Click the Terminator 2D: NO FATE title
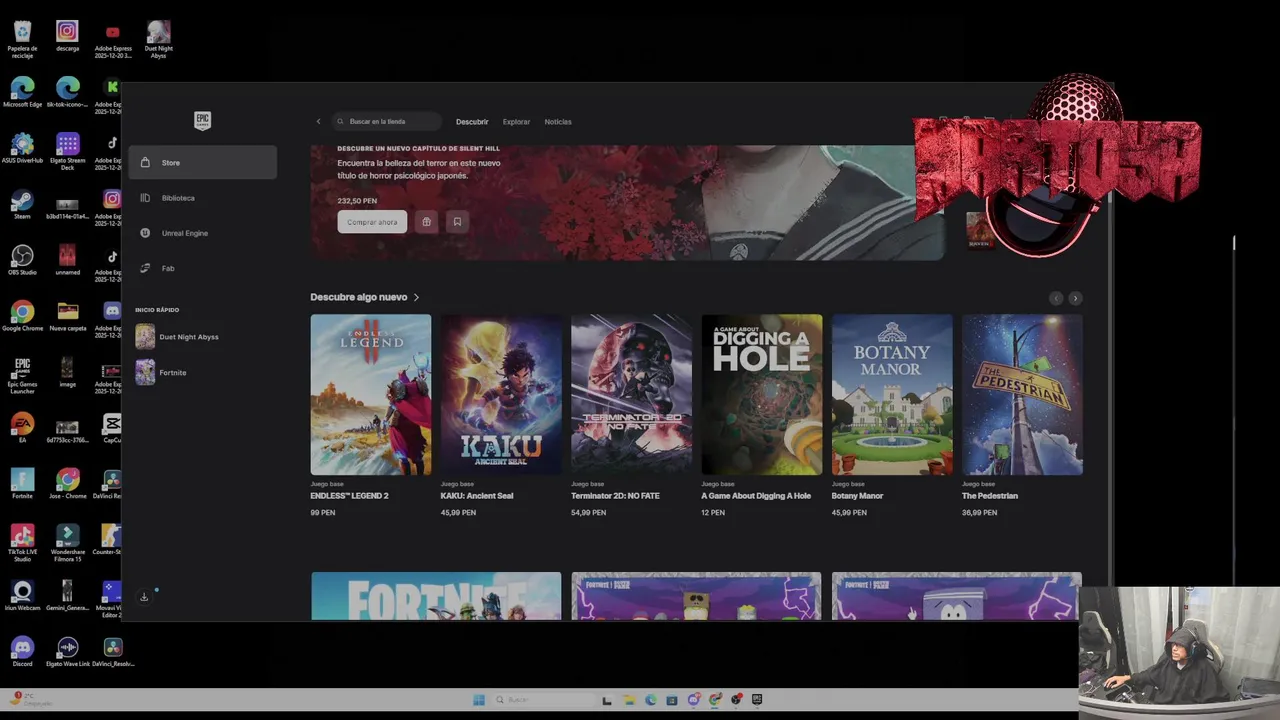 615,496
